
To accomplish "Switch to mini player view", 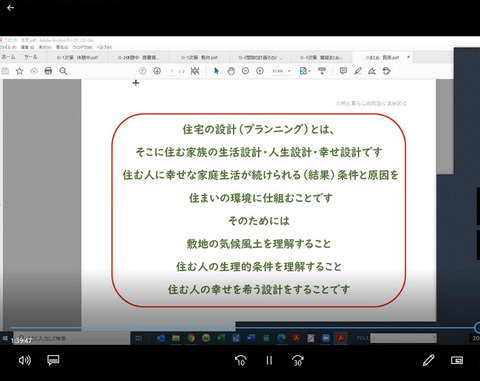I will point(457,360).
